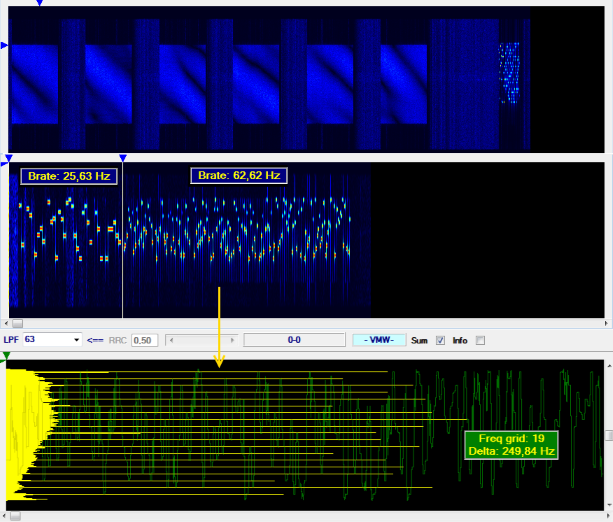Click the Brate 25,63 Hz label
613x522 pixels.
click(69, 176)
